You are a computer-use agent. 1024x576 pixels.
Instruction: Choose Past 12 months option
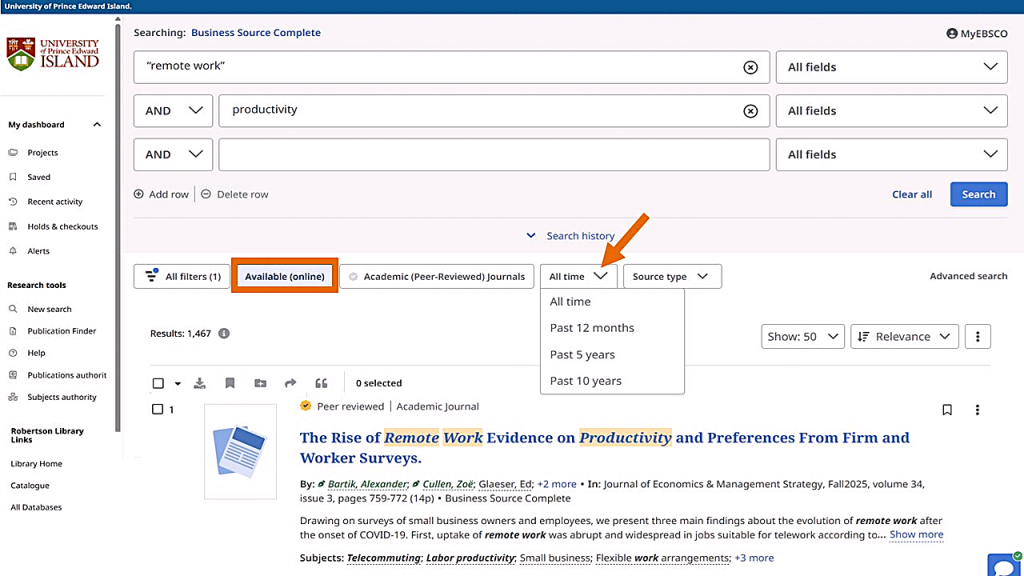tap(591, 328)
